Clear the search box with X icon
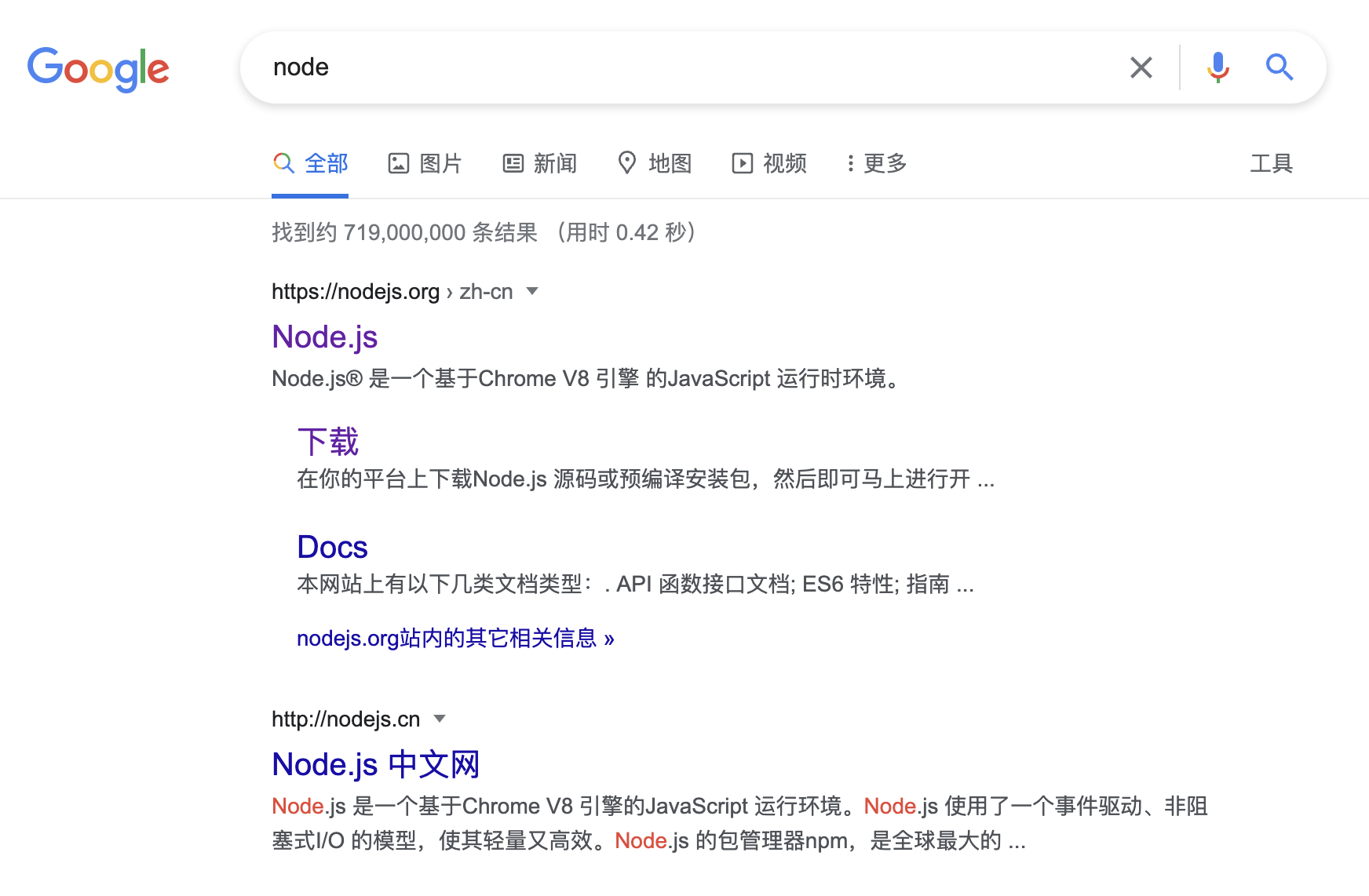 tap(1141, 67)
